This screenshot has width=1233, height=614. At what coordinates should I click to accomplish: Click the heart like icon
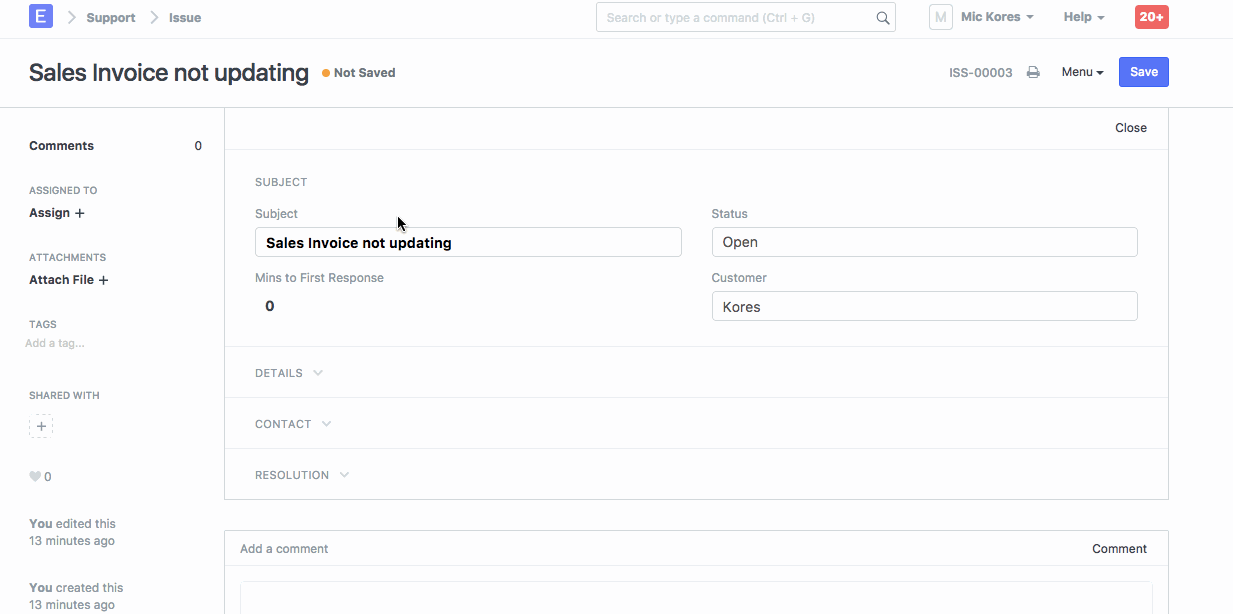35,477
